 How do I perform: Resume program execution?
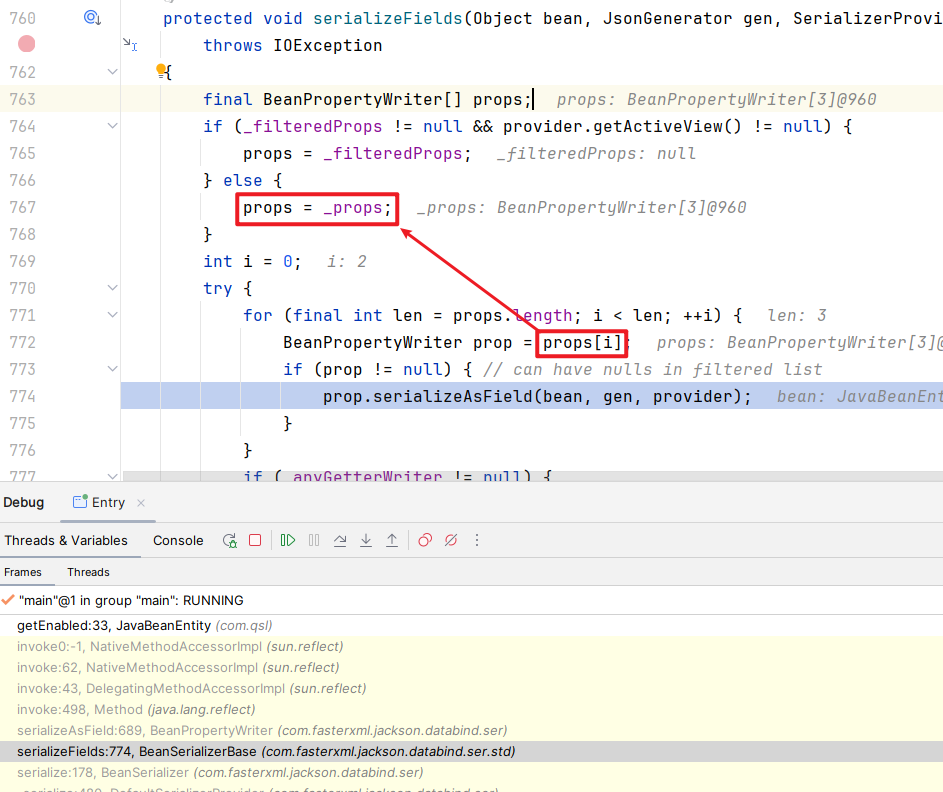tap(288, 540)
